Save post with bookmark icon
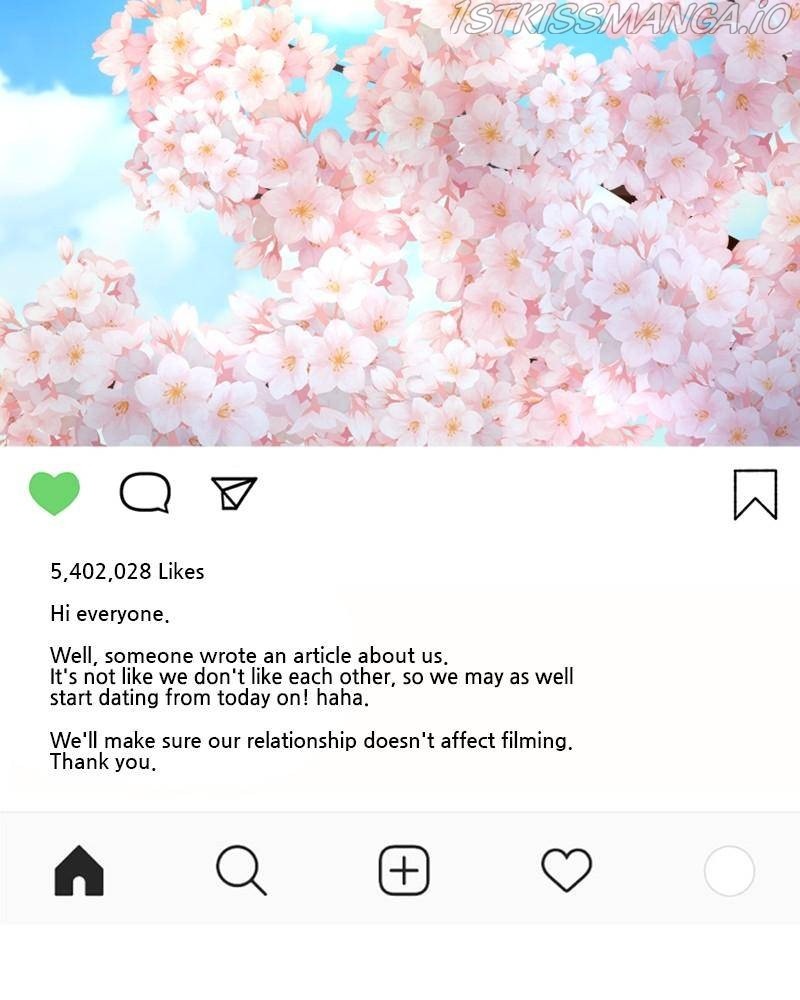 point(755,494)
